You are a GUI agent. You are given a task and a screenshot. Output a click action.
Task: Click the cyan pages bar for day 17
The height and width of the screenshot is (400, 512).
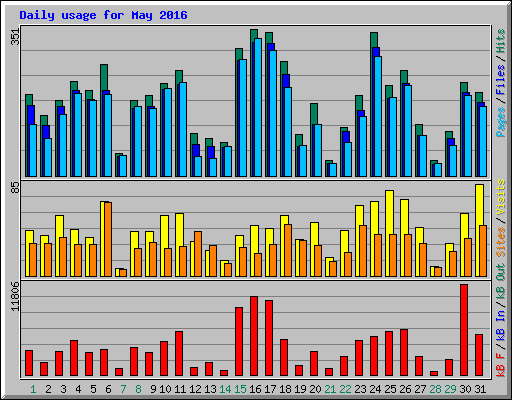pos(273,113)
